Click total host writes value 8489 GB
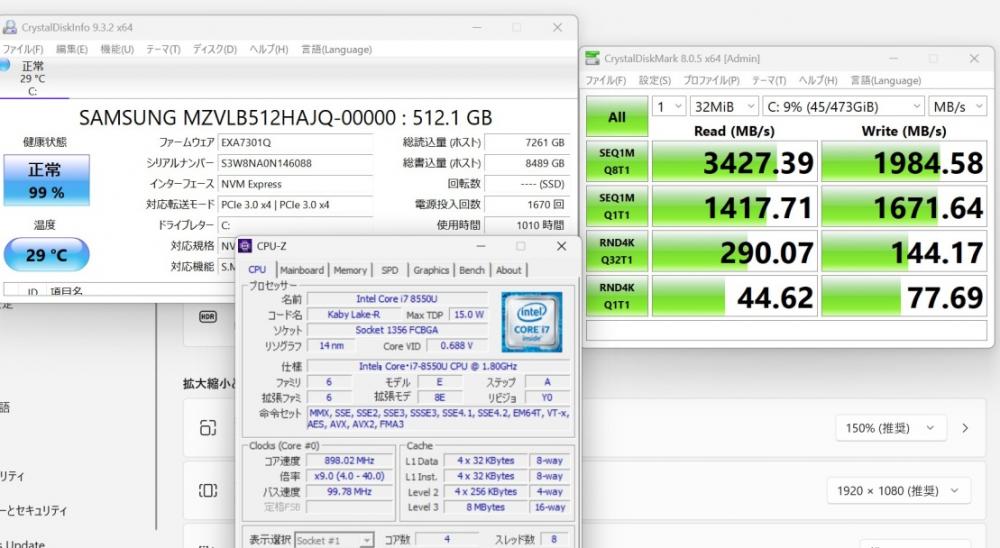 coord(527,163)
